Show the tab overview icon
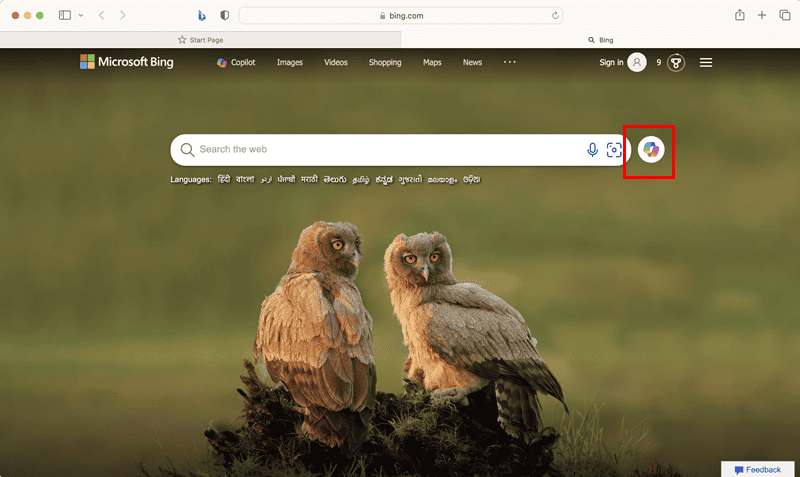The image size is (800, 477). click(x=785, y=15)
